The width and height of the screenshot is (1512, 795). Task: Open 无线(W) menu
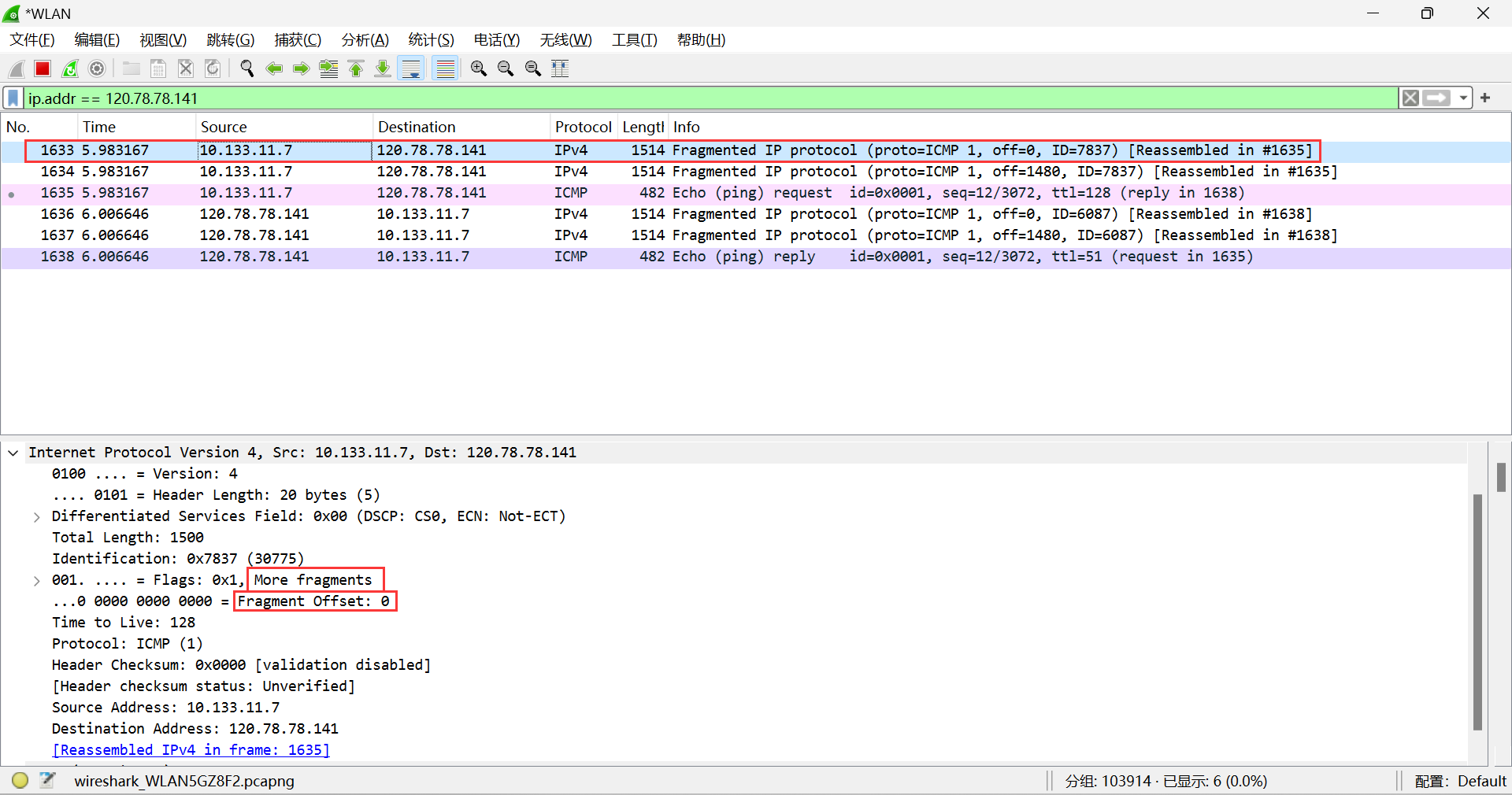tap(566, 40)
